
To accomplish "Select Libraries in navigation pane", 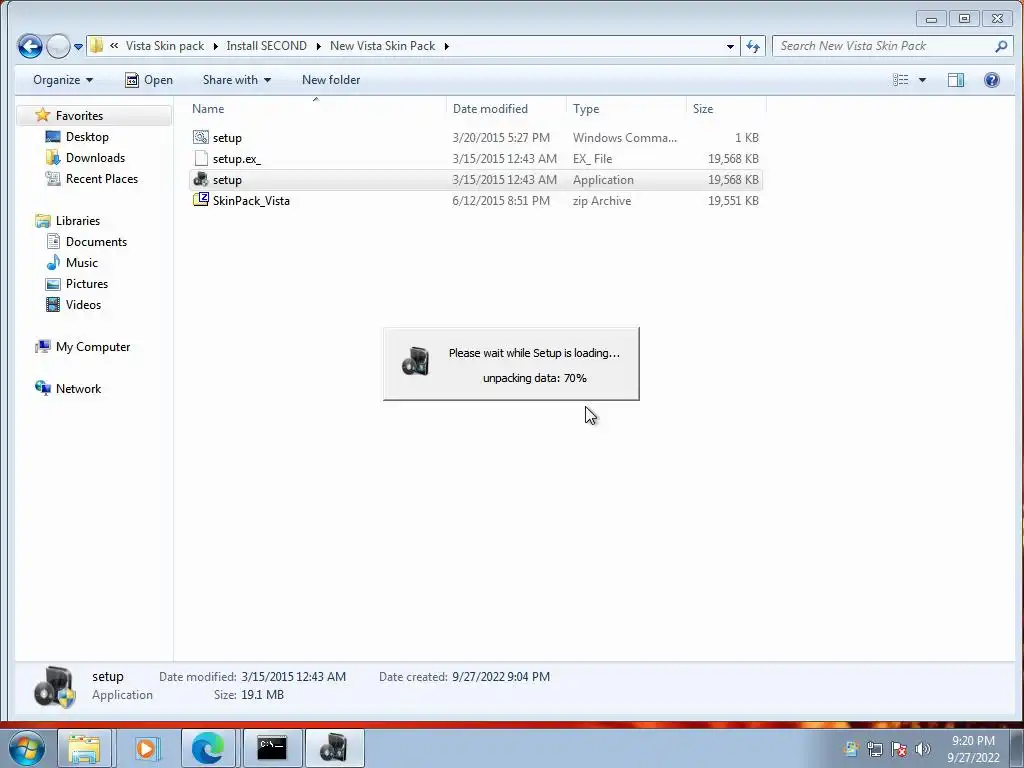I will point(77,221).
